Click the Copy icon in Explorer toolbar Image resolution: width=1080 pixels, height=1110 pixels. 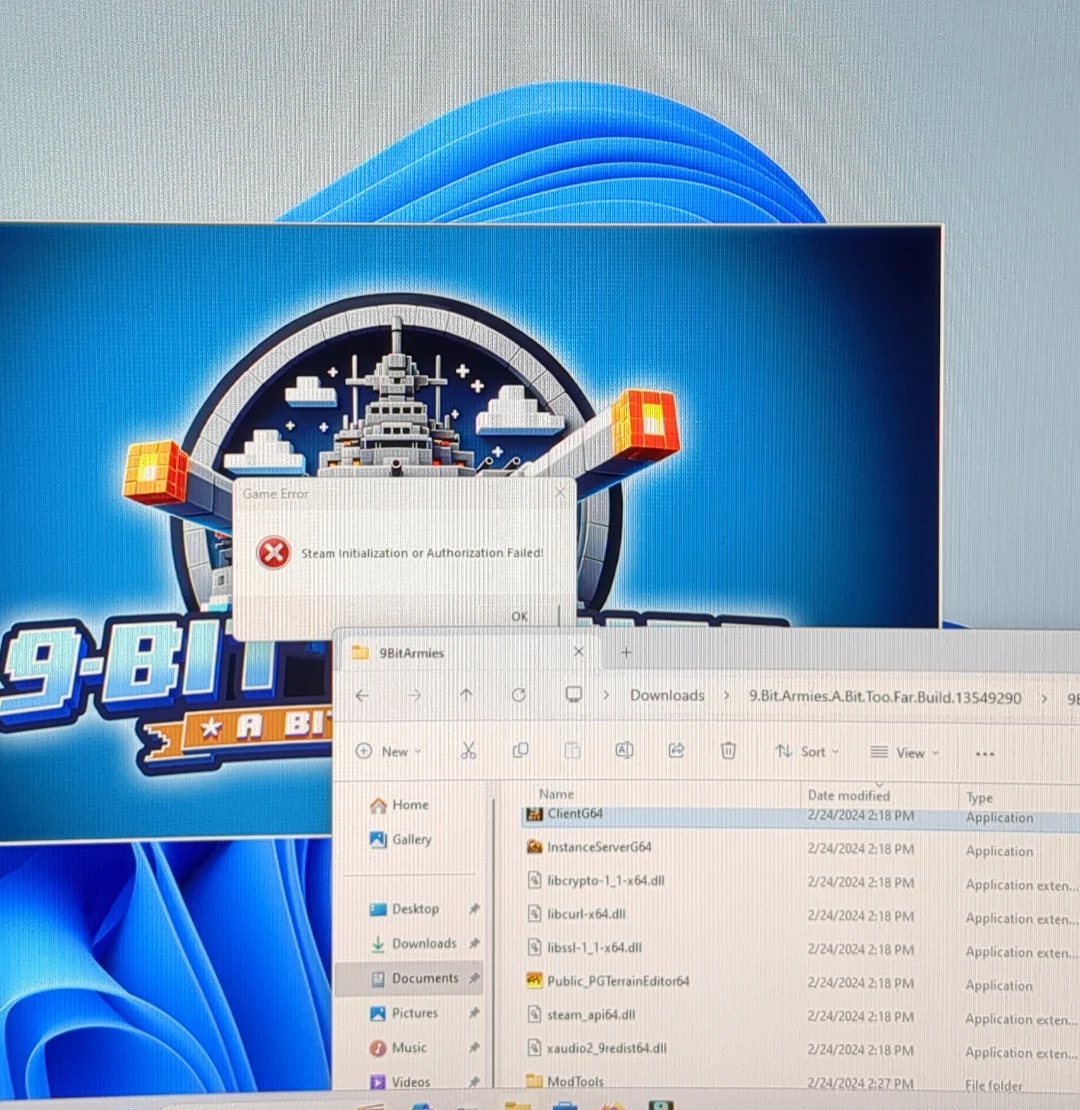coord(520,751)
